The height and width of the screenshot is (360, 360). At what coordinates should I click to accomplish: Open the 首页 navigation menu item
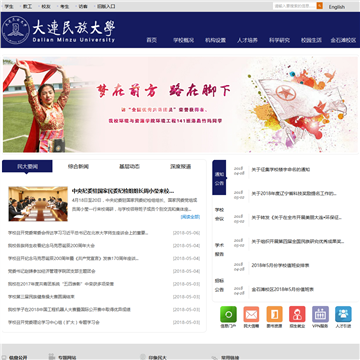pyautogui.click(x=152, y=40)
